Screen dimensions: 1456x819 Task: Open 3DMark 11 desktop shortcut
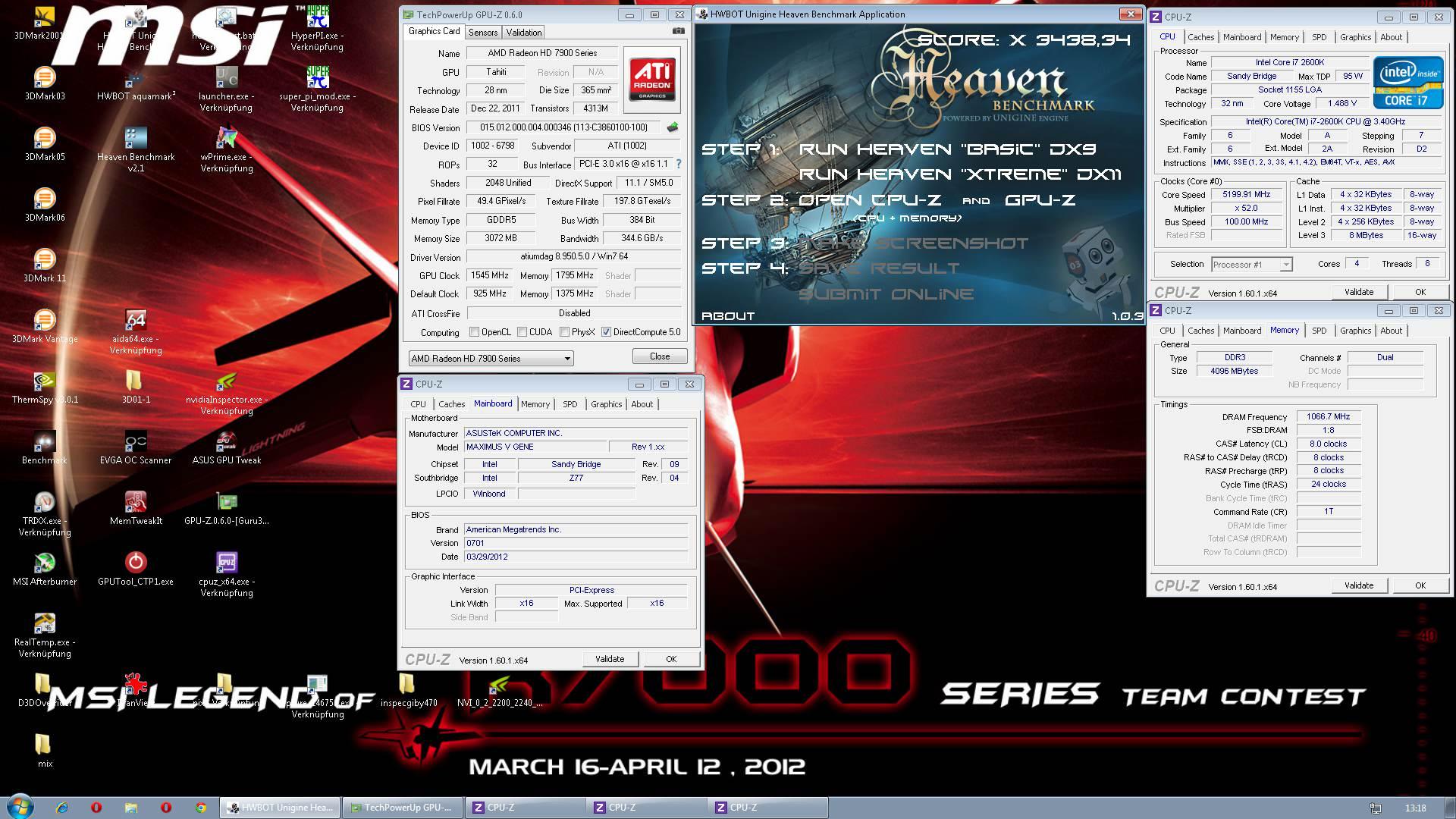45,265
